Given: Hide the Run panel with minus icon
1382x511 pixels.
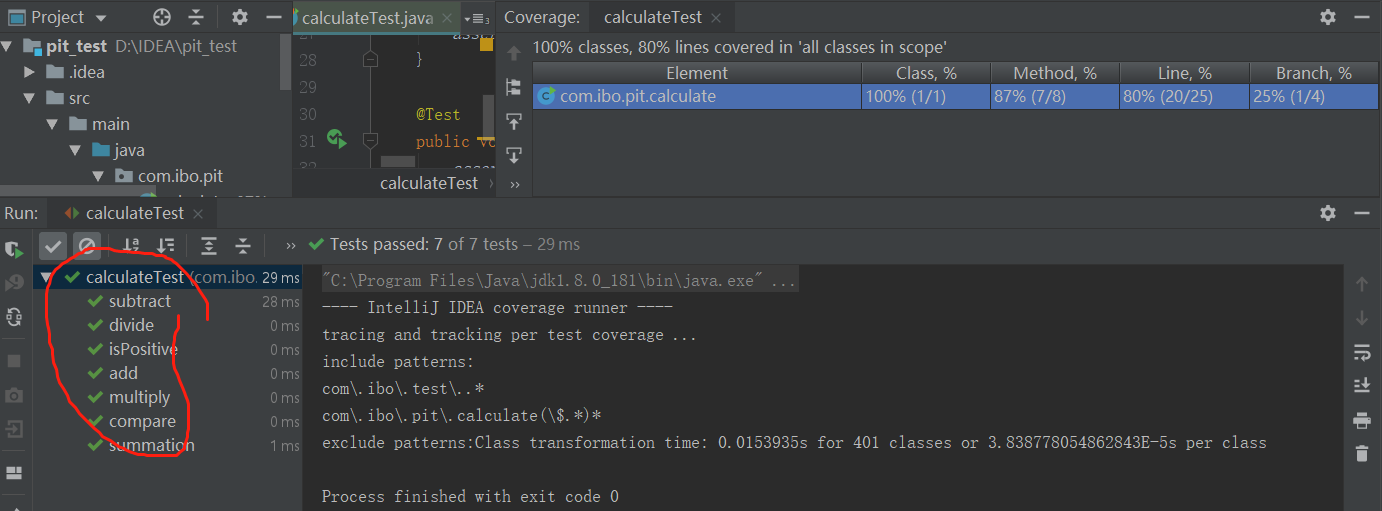Looking at the screenshot, I should 1362,213.
